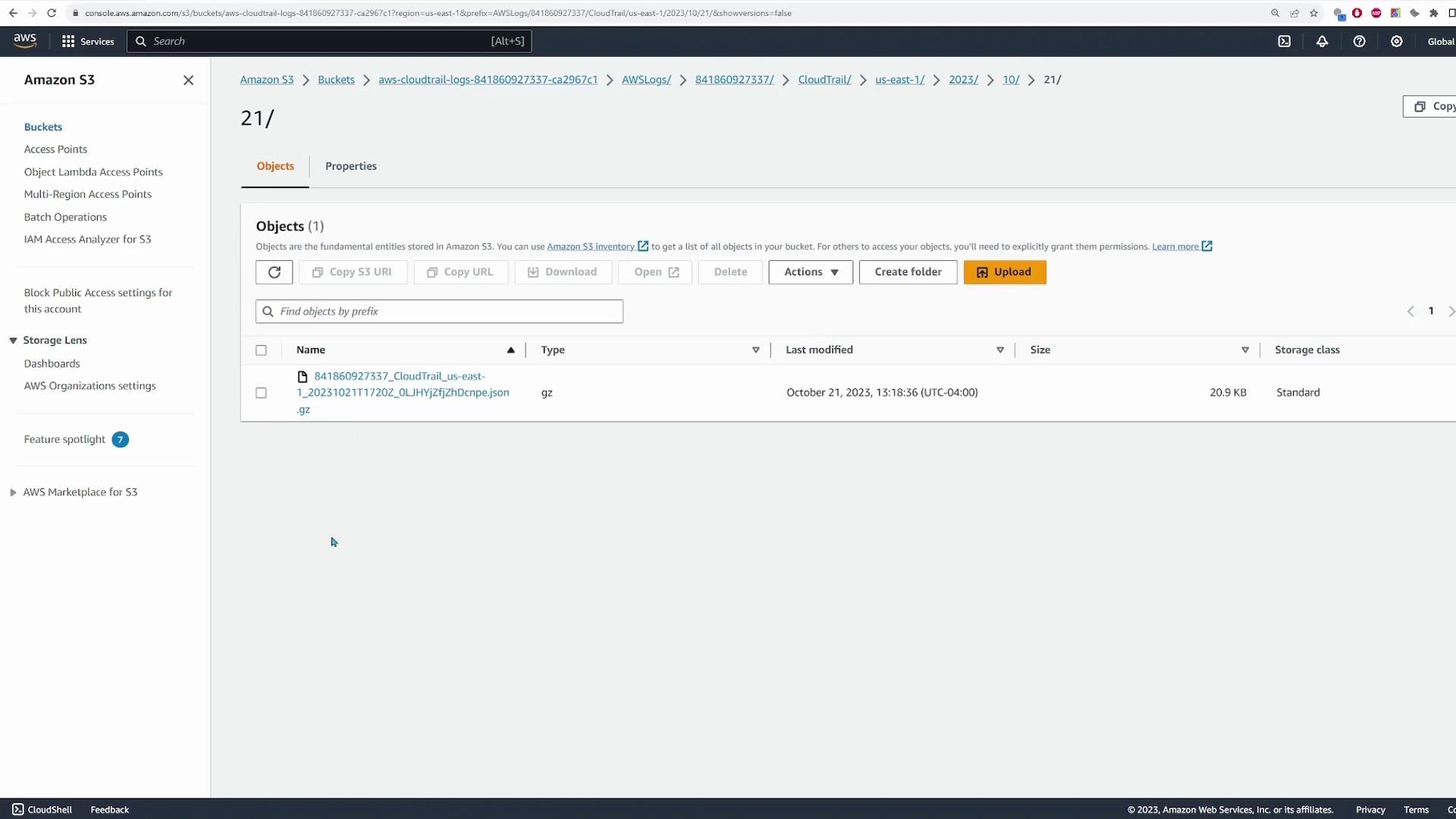Click the red Opera extension icon
Image resolution: width=1456 pixels, height=819 pixels.
pos(1357,13)
